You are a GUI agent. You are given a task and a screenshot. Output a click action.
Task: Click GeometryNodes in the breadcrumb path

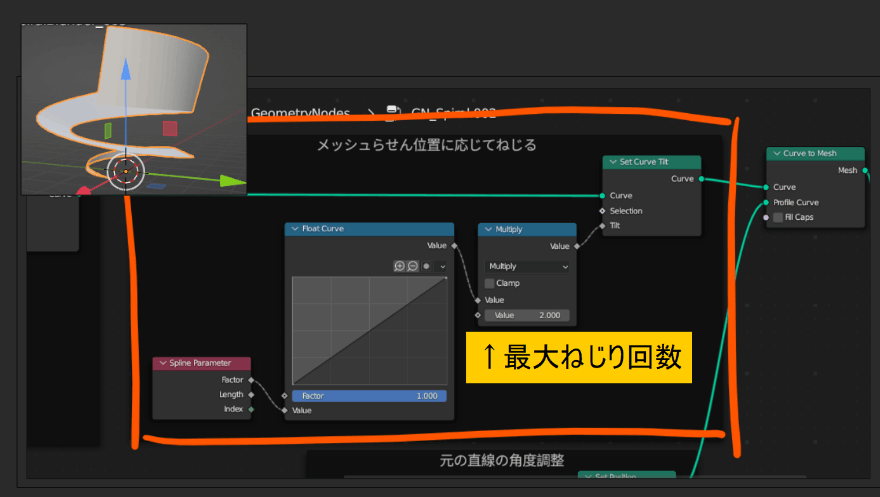click(x=300, y=113)
